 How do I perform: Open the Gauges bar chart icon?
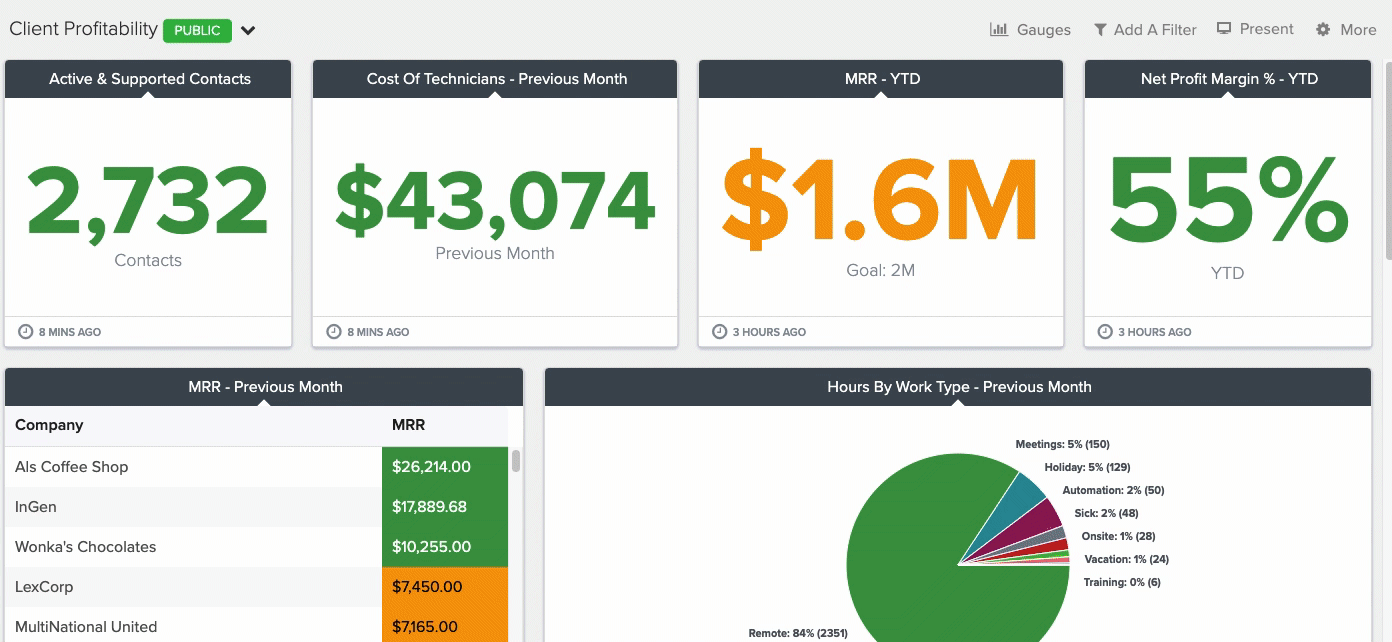pyautogui.click(x=998, y=29)
